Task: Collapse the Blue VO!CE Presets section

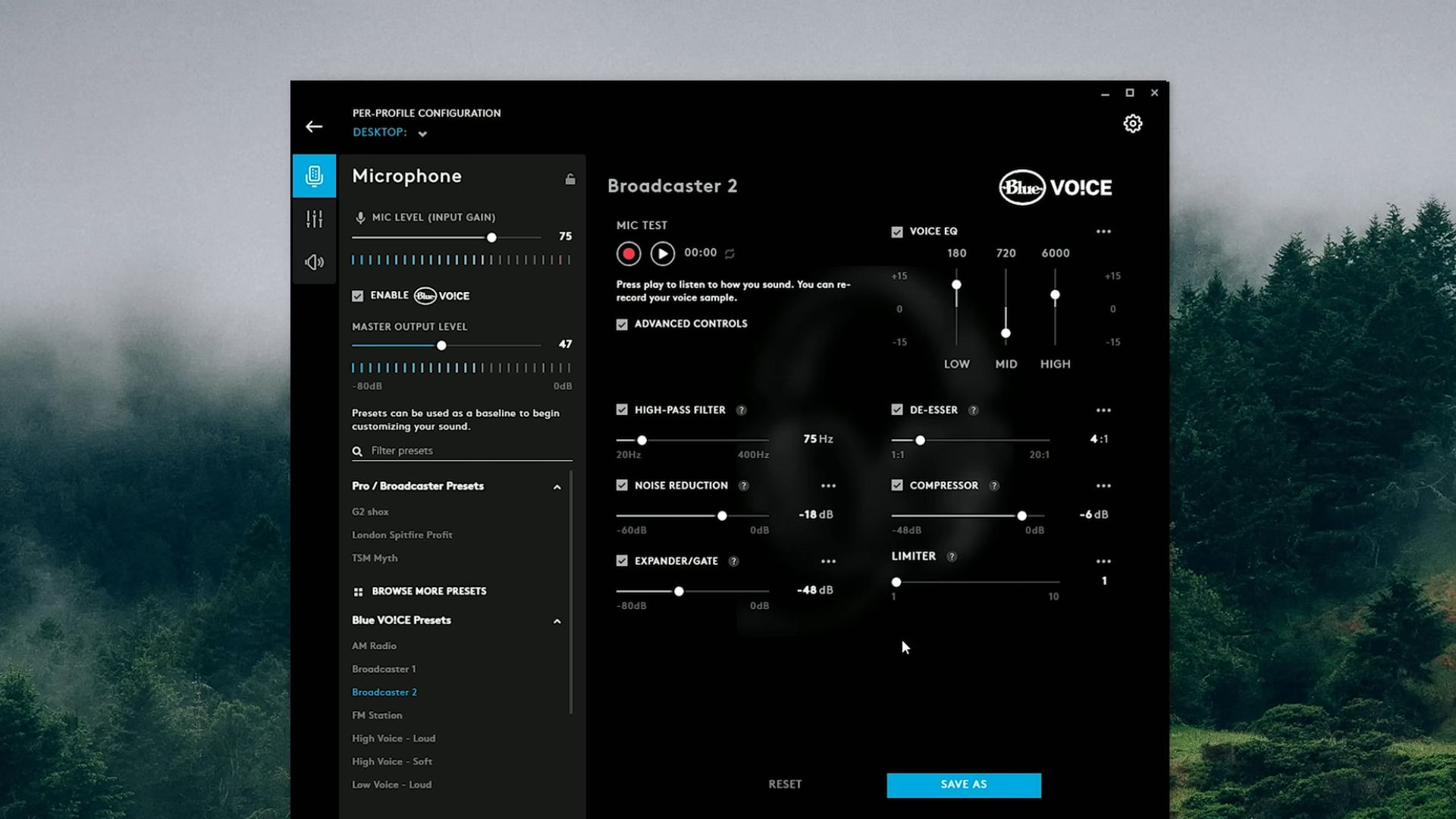Action: [x=557, y=621]
